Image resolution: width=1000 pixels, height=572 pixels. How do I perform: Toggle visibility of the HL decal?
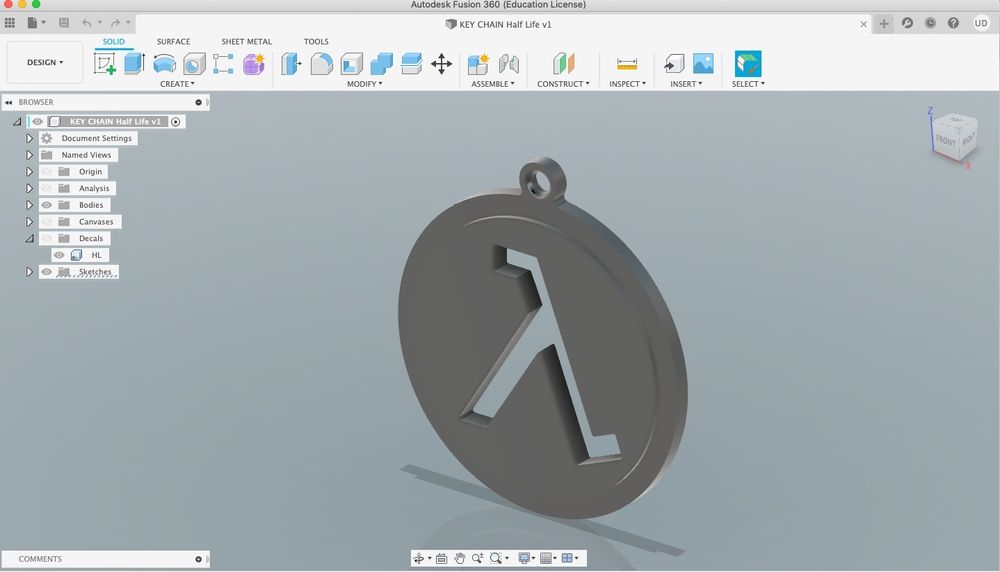coord(59,255)
